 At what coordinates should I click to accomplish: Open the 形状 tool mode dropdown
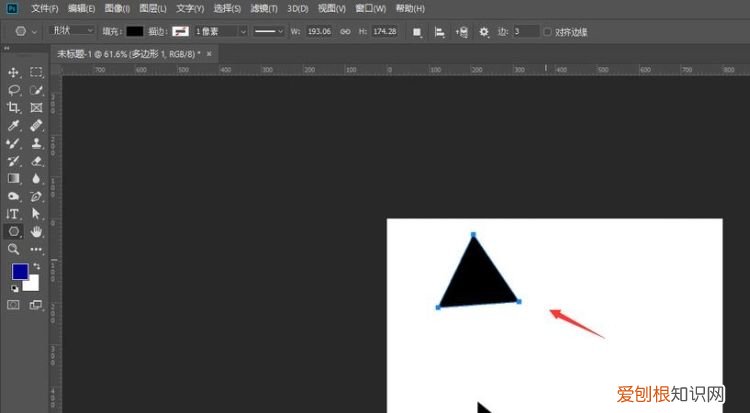click(x=74, y=32)
